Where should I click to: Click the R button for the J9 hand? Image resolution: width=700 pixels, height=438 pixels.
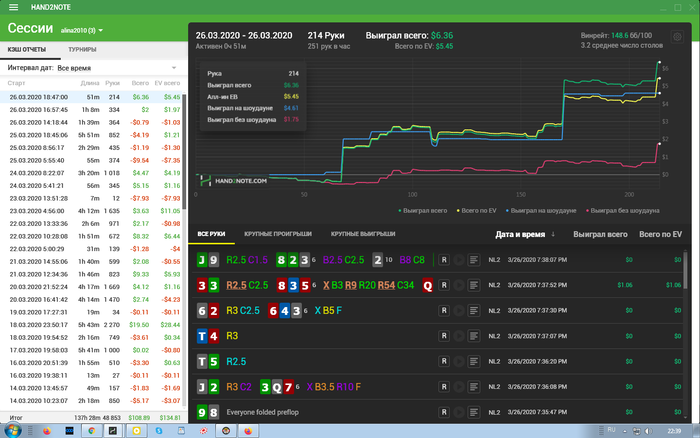point(444,260)
